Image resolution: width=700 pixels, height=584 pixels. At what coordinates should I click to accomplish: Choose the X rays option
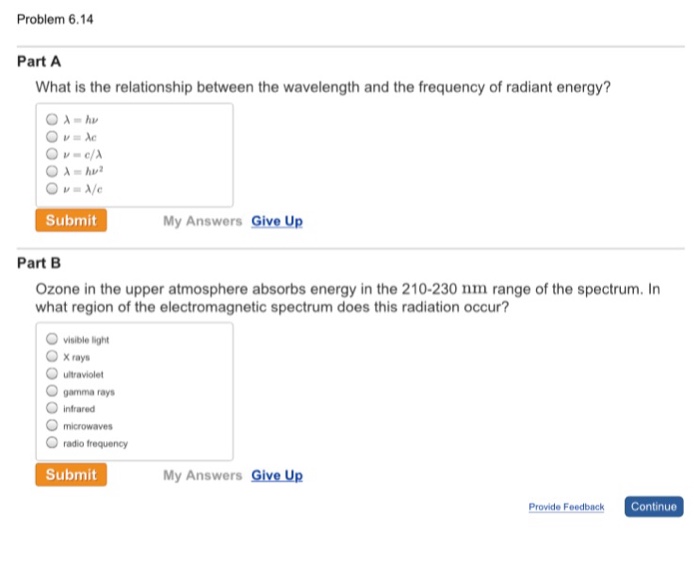coord(51,356)
